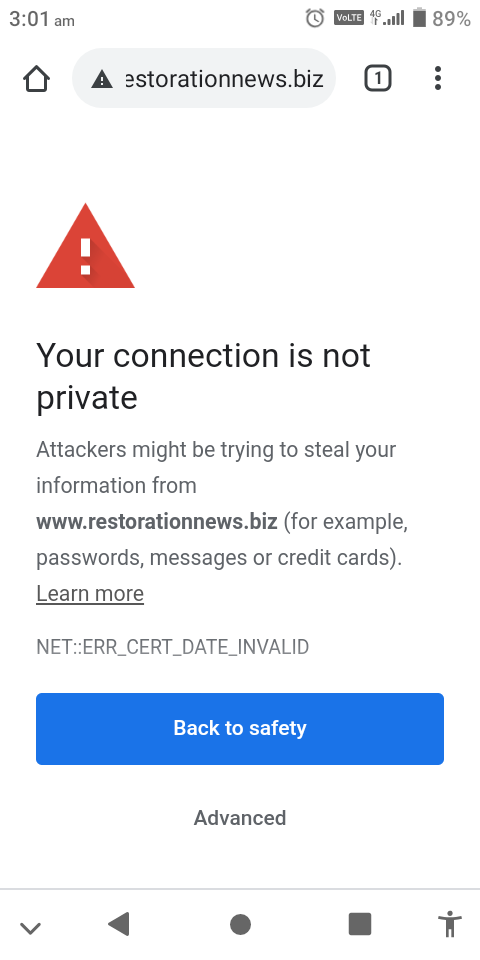Tap the 4G signal strength icon

(387, 17)
